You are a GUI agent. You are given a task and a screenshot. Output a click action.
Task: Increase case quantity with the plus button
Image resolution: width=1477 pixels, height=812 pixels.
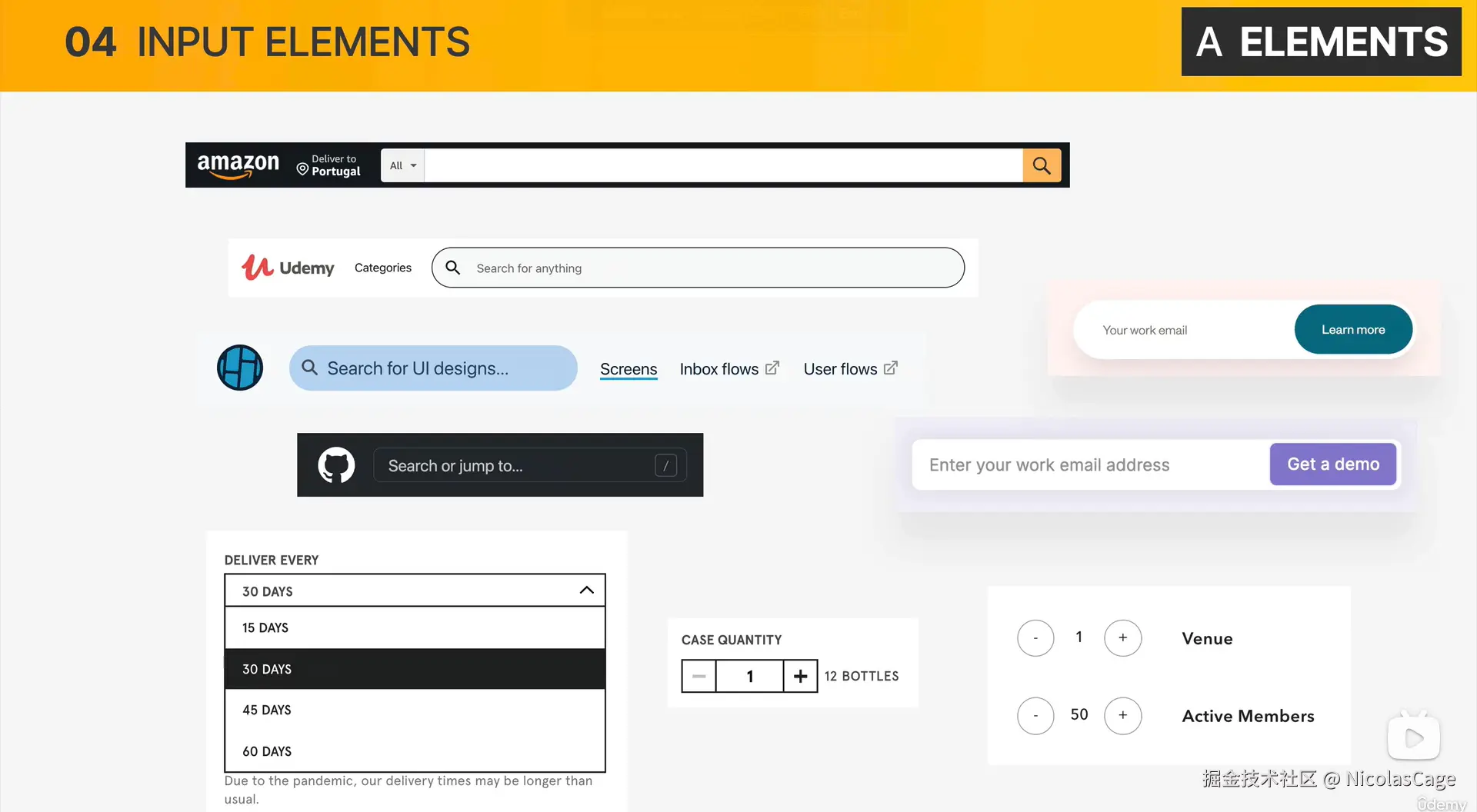(801, 676)
